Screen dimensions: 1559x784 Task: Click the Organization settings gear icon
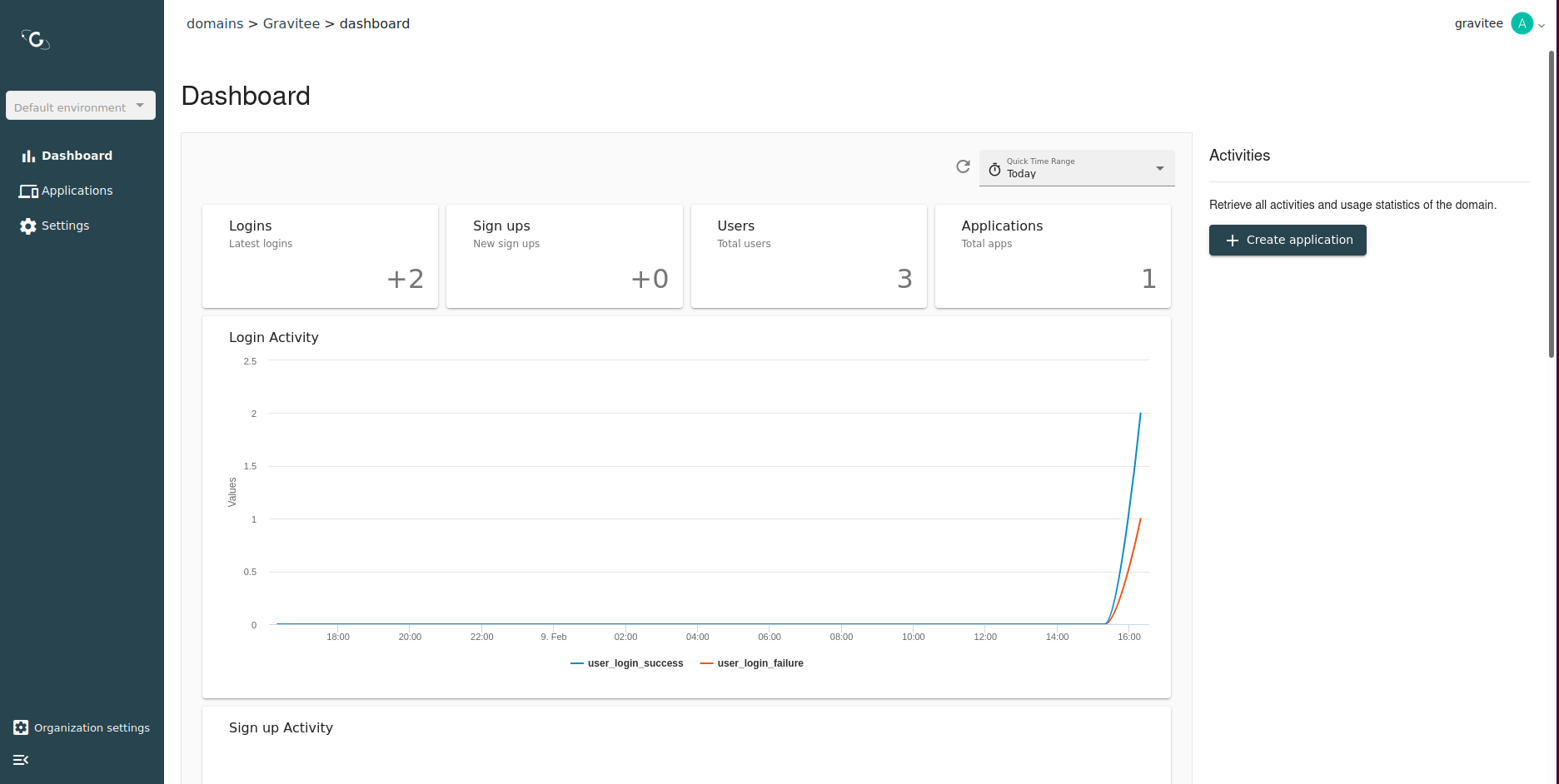[x=22, y=727]
